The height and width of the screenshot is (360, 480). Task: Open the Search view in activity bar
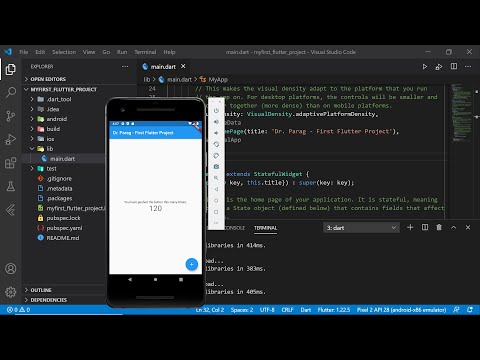(x=11, y=92)
